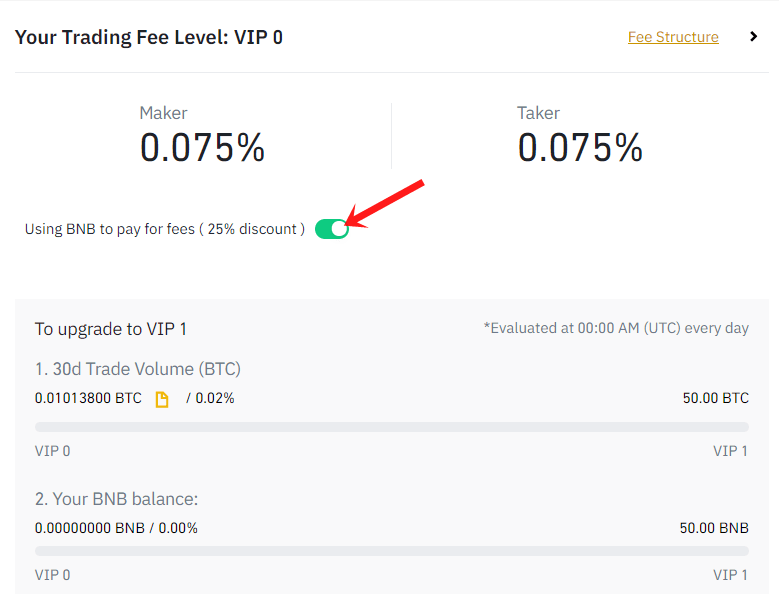This screenshot has width=779, height=594.
Task: Click the 30d Trade Volume progress bar
Action: [391, 427]
